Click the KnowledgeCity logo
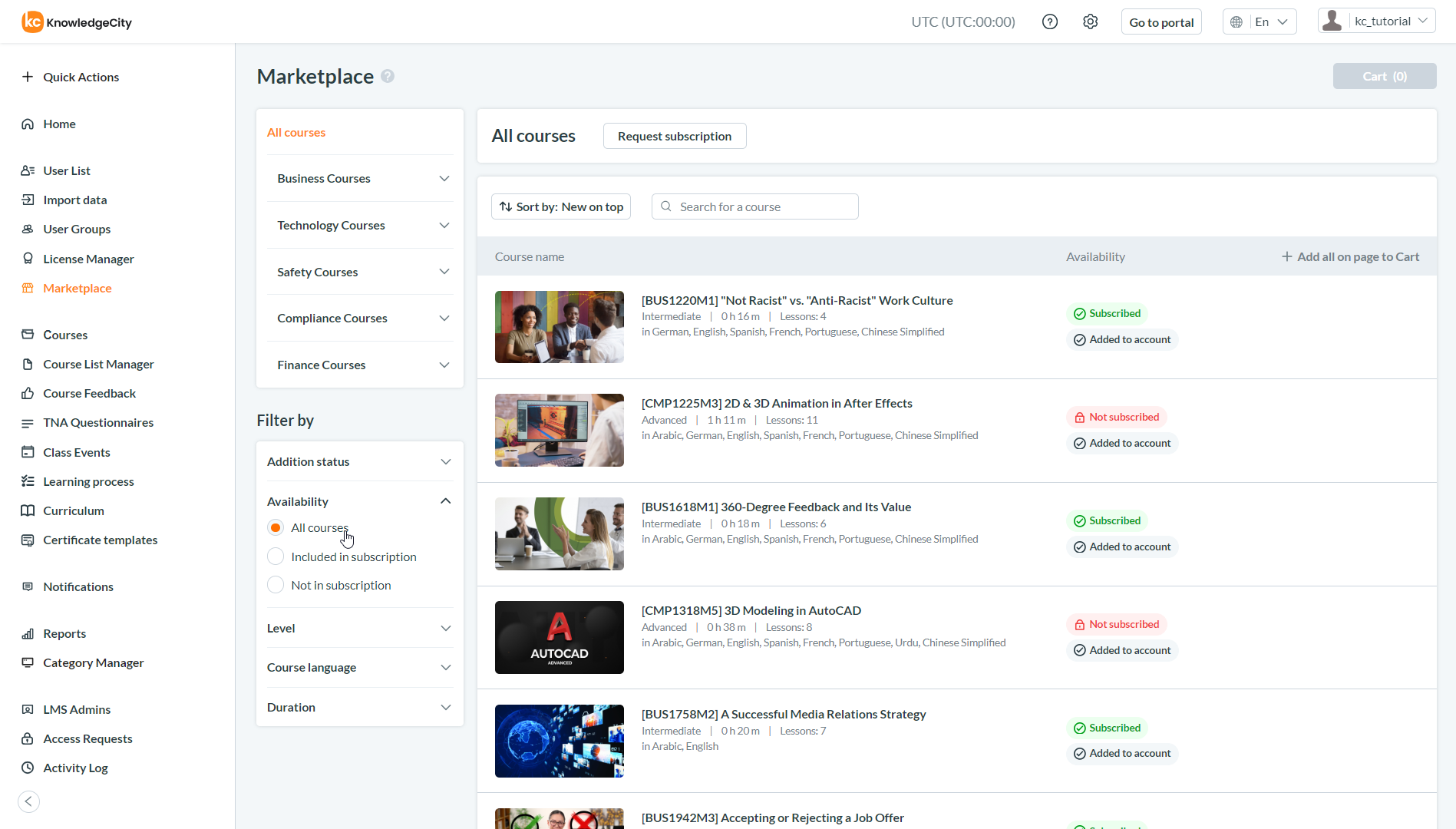Image resolution: width=1456 pixels, height=829 pixels. pyautogui.click(x=77, y=22)
